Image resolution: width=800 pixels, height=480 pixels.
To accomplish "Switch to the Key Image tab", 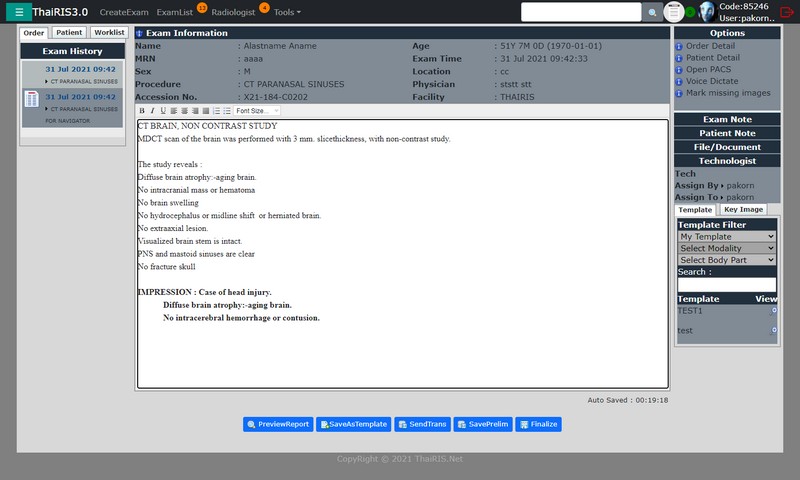I will tap(743, 210).
